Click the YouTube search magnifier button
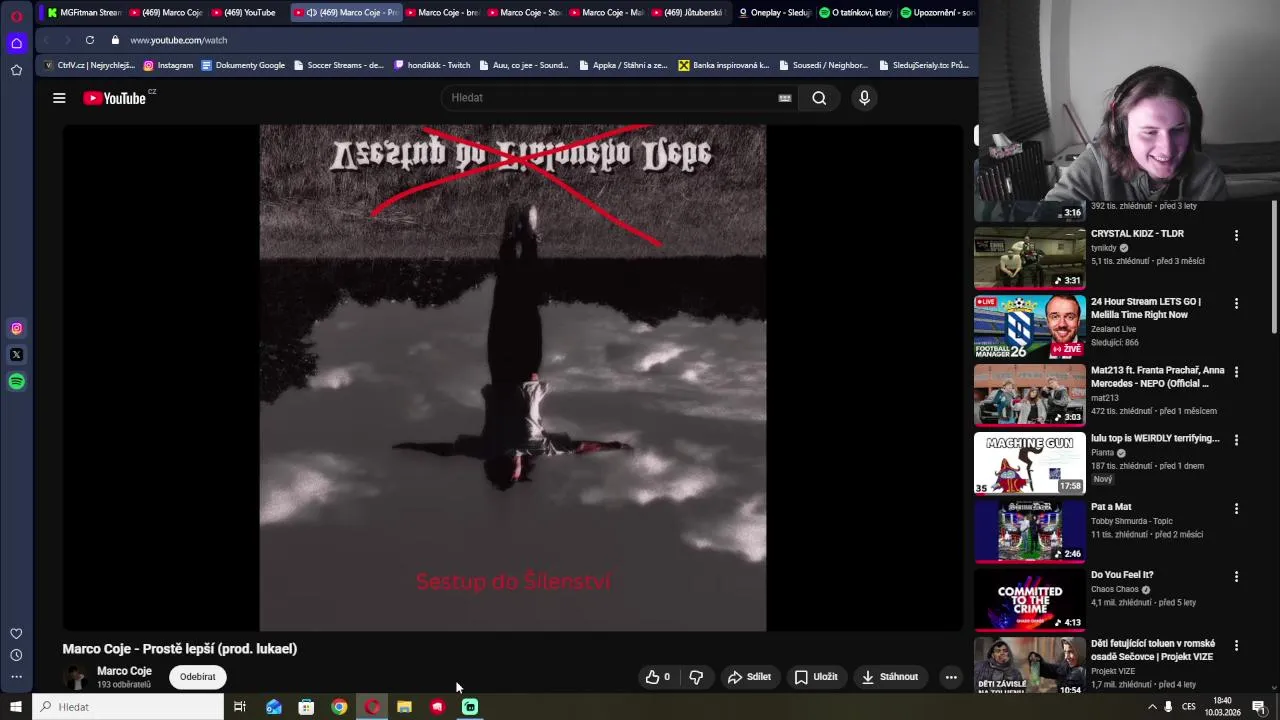Viewport: 1280px width, 720px height. pos(819,98)
